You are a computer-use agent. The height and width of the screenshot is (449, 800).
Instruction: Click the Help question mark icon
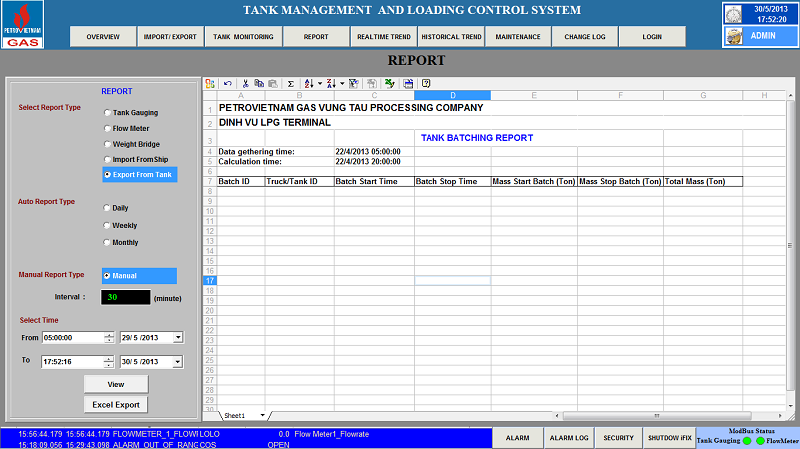click(x=426, y=84)
